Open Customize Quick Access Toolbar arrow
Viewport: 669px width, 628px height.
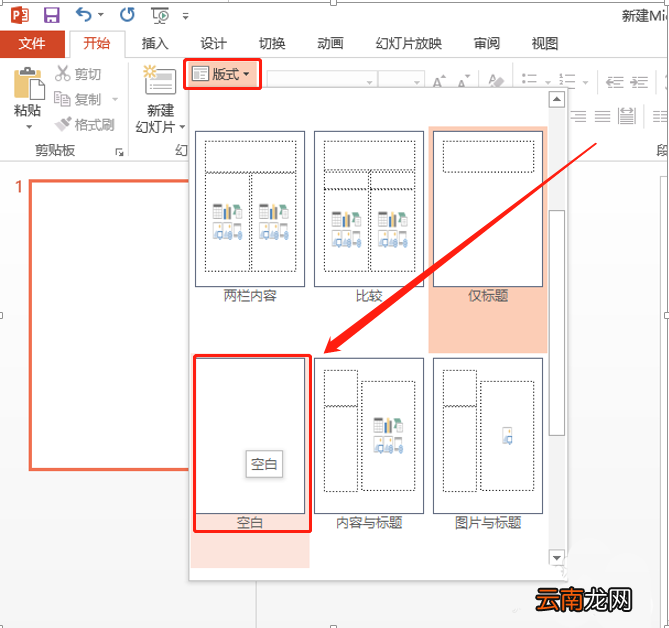pyautogui.click(x=186, y=17)
